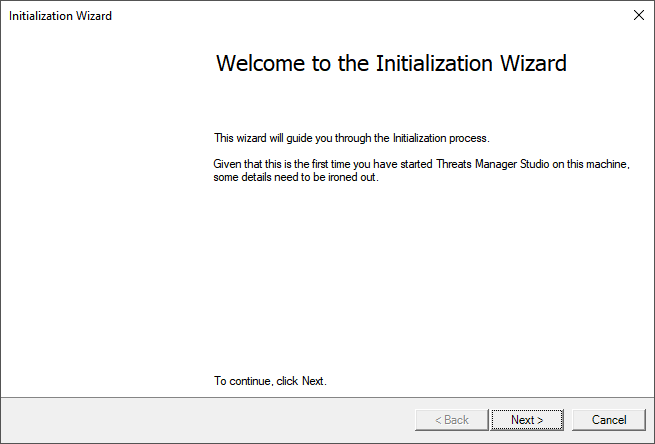Click the word "Next" in the continue hint

coord(312,381)
